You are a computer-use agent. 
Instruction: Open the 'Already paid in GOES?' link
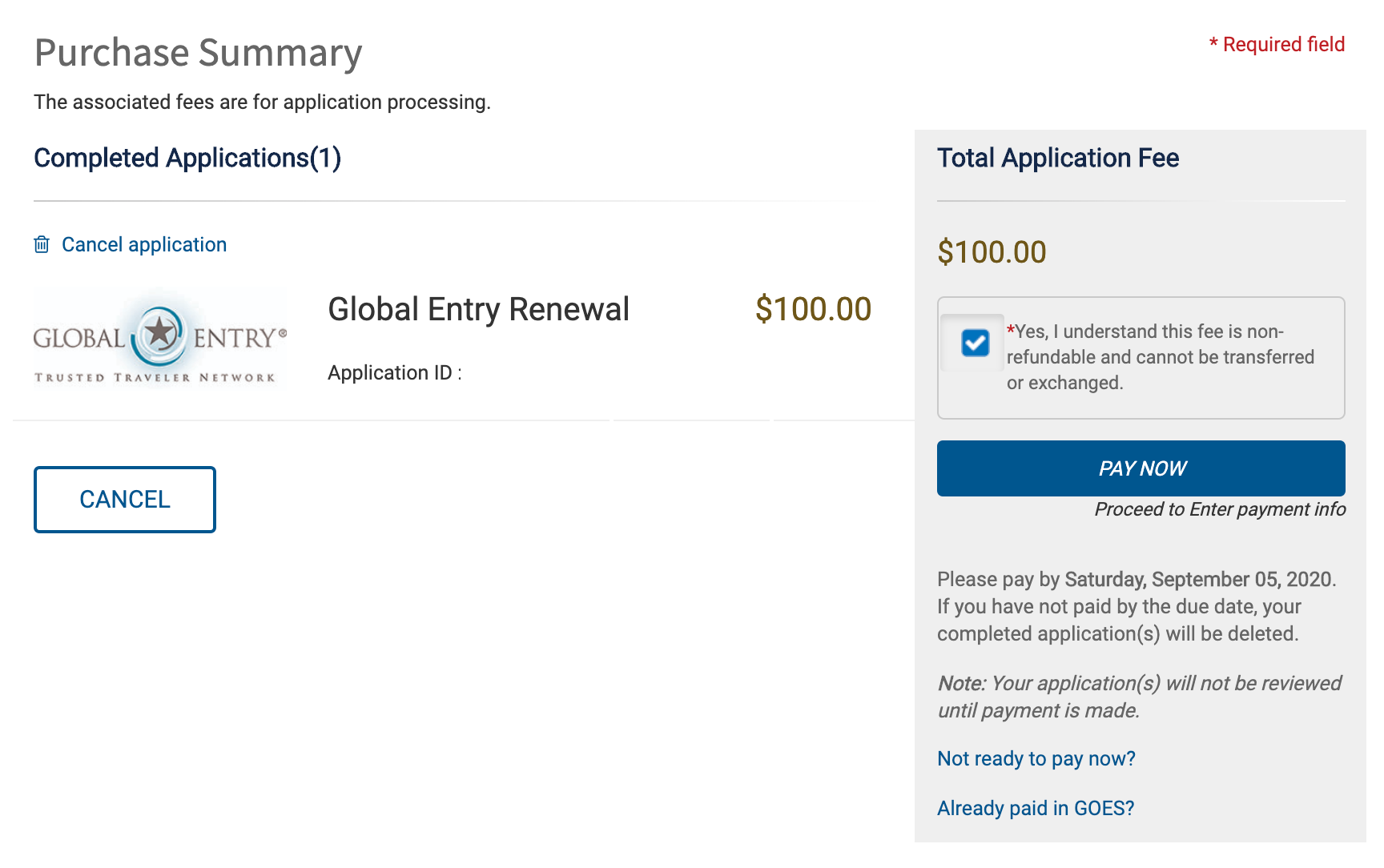[1035, 808]
